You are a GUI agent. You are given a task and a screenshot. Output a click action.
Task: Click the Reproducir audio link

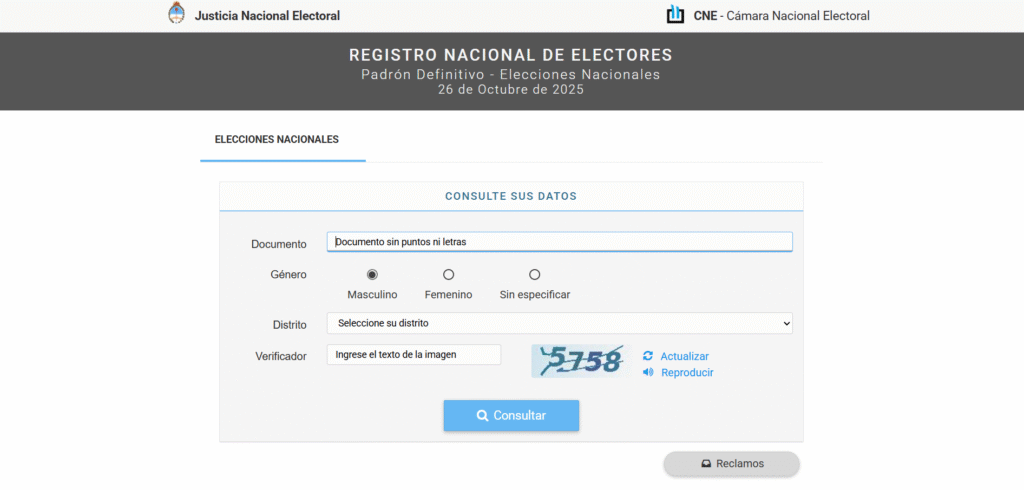[x=687, y=372]
